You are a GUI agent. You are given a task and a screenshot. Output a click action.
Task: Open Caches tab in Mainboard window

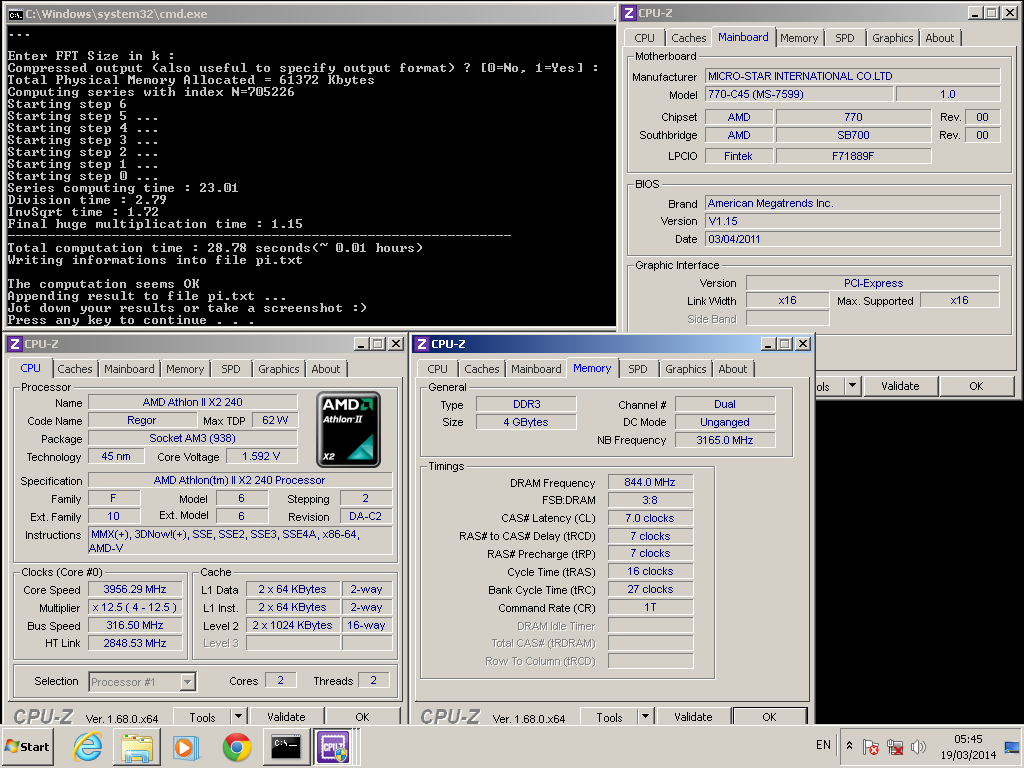pyautogui.click(x=688, y=38)
